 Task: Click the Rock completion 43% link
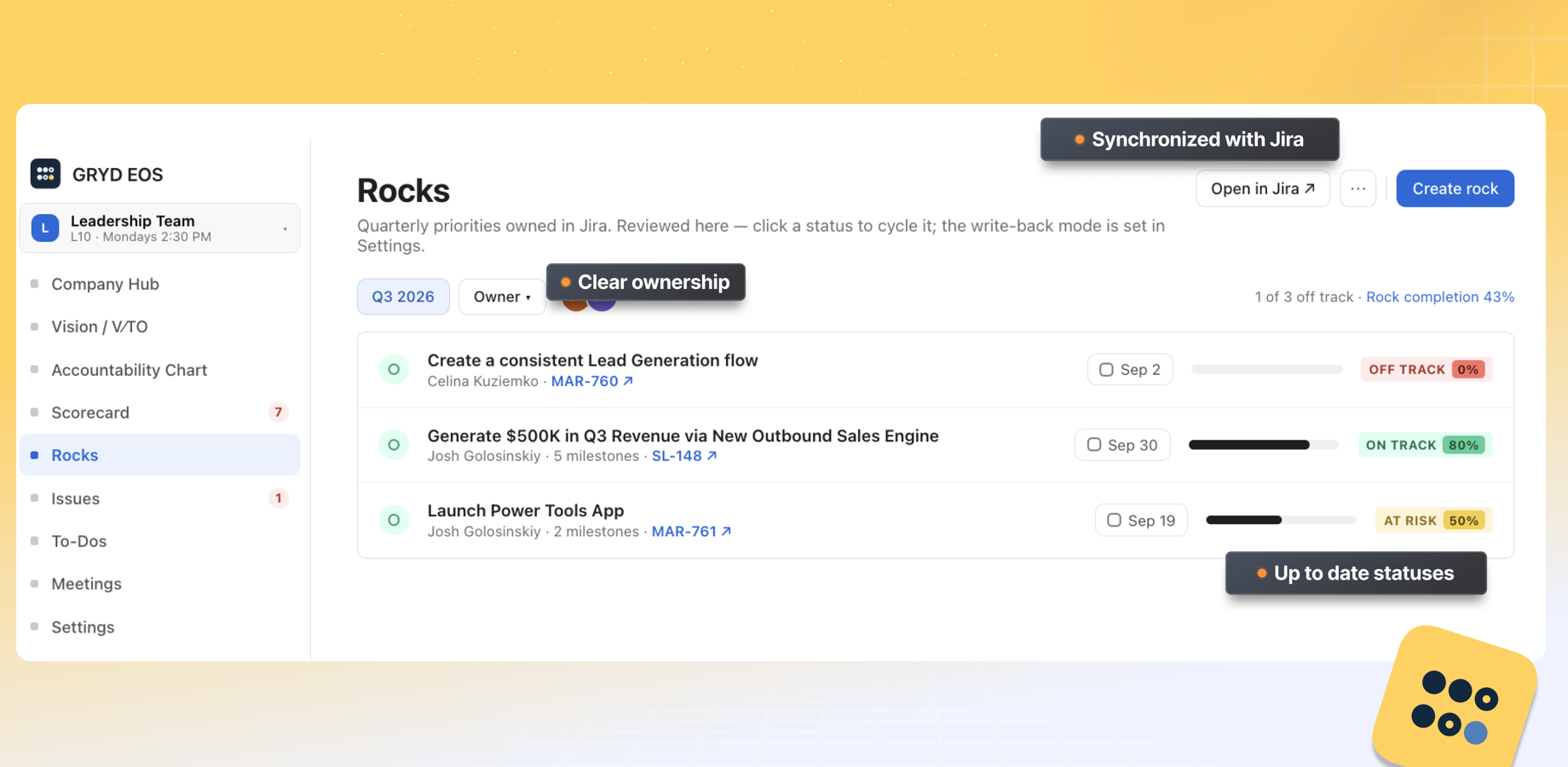[x=1440, y=297]
